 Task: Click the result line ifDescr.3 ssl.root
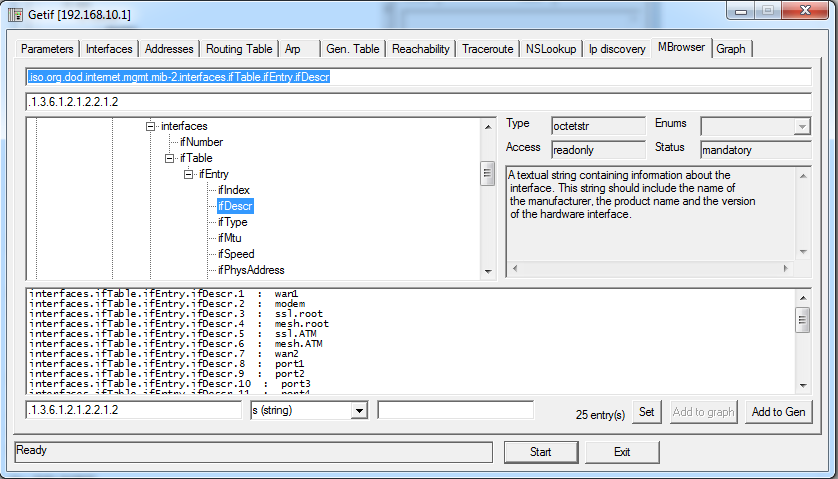(176, 314)
